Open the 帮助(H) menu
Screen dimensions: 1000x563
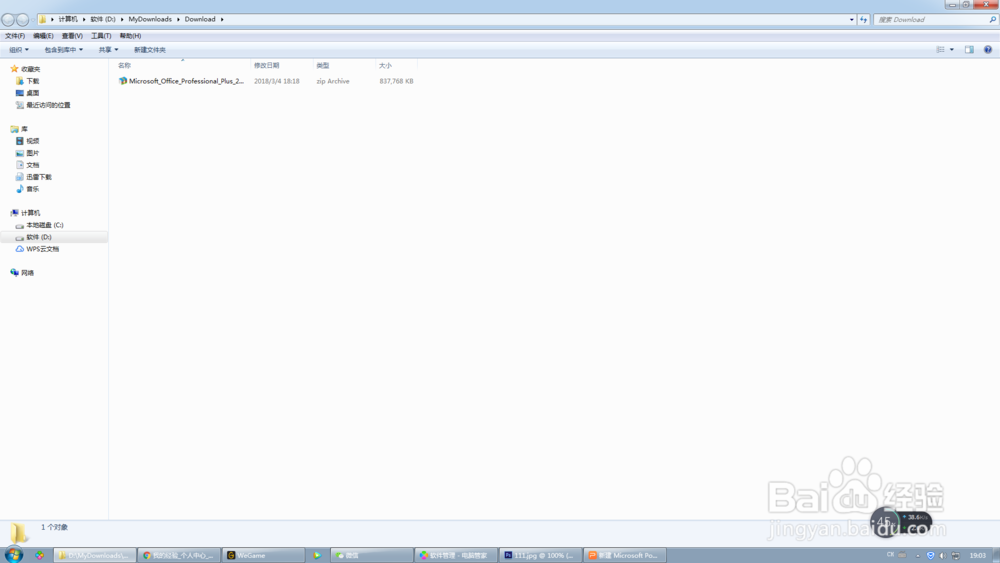pos(130,36)
